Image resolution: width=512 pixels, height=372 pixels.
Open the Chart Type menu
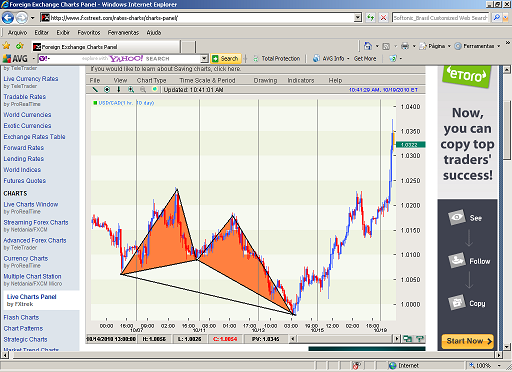[151, 80]
